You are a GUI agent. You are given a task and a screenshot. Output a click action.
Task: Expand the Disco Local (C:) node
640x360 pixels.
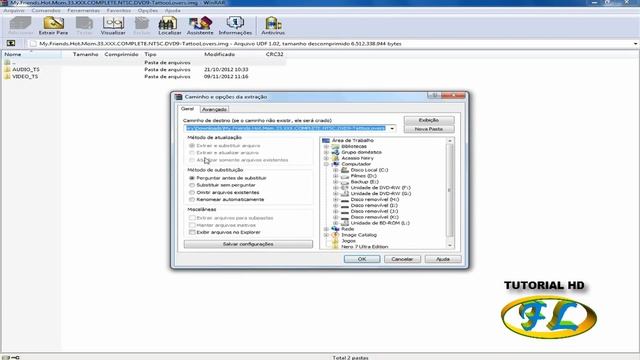[336, 170]
